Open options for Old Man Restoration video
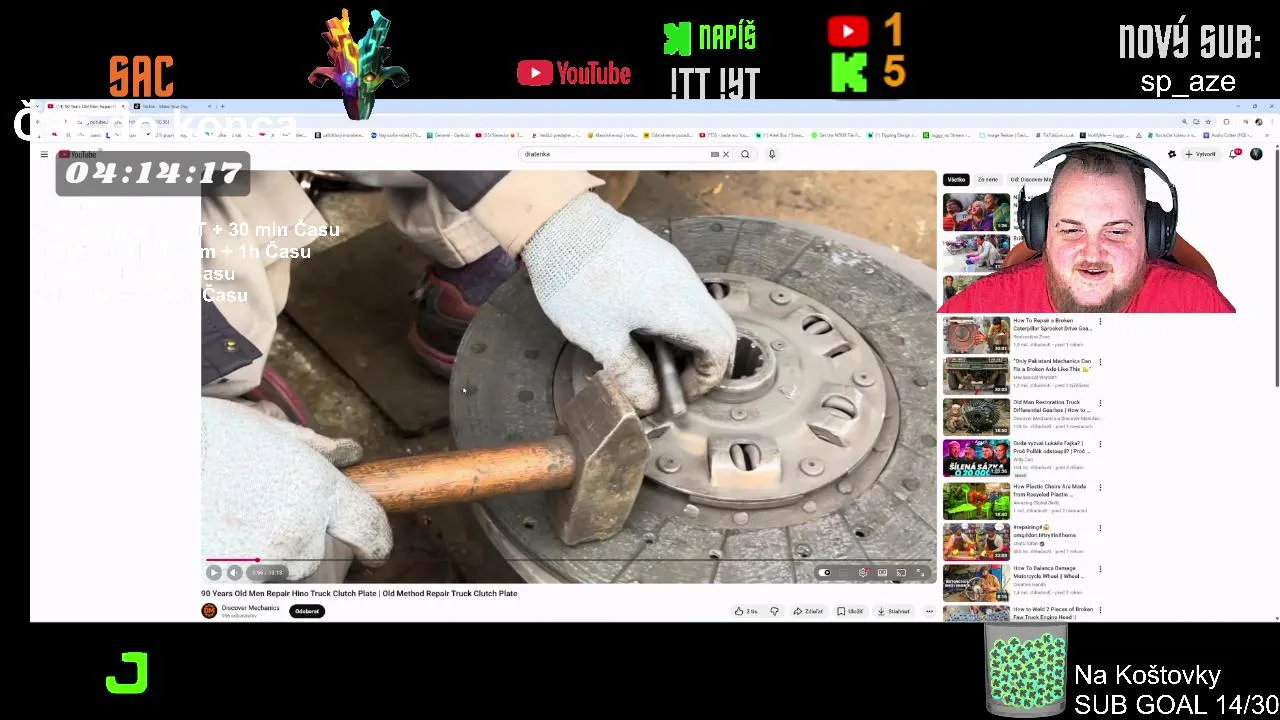This screenshot has height=720, width=1280. point(1100,403)
